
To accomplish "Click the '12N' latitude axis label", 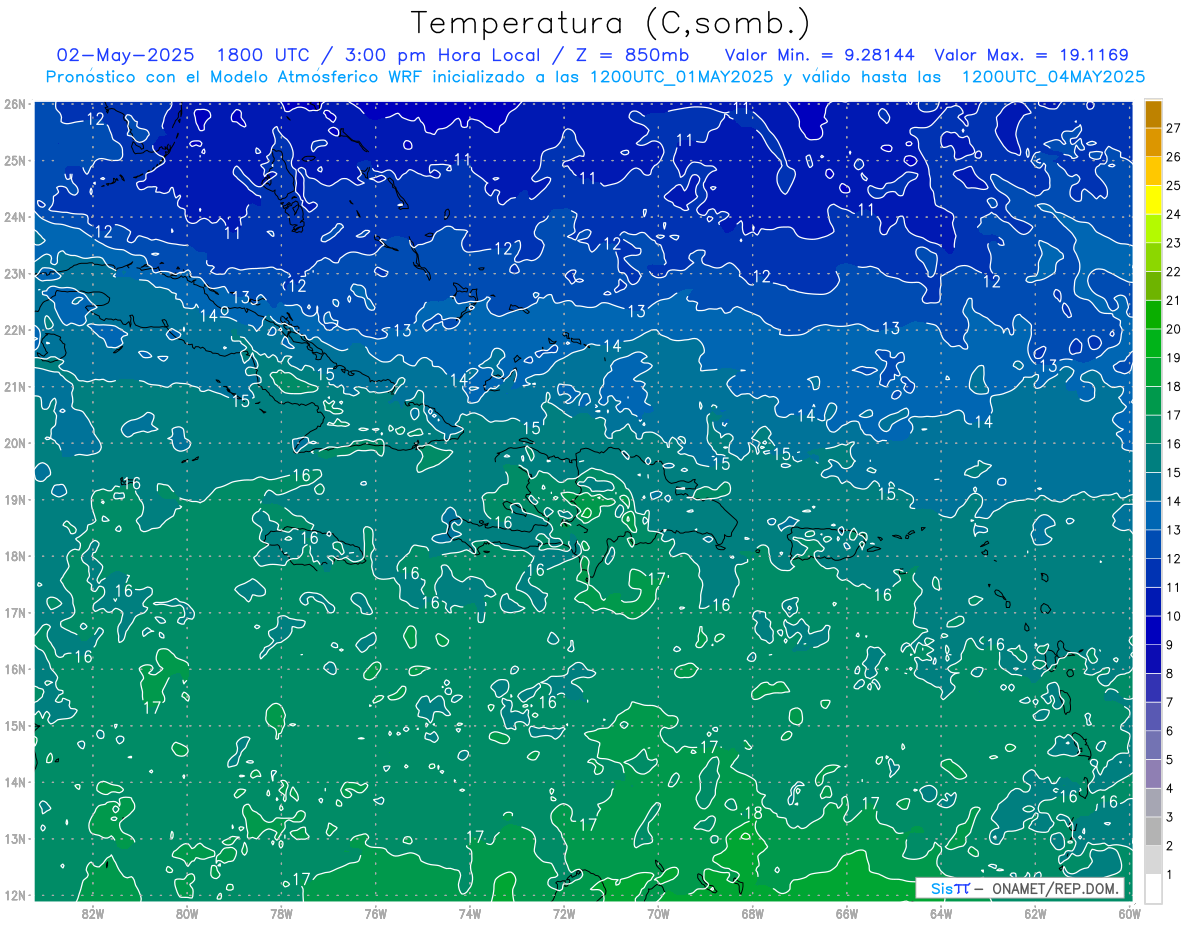I will coord(14,895).
